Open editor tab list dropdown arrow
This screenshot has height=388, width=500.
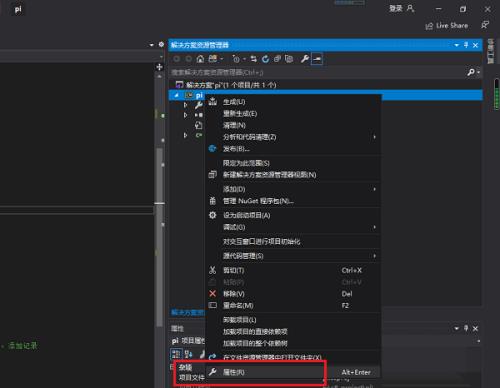(x=152, y=45)
